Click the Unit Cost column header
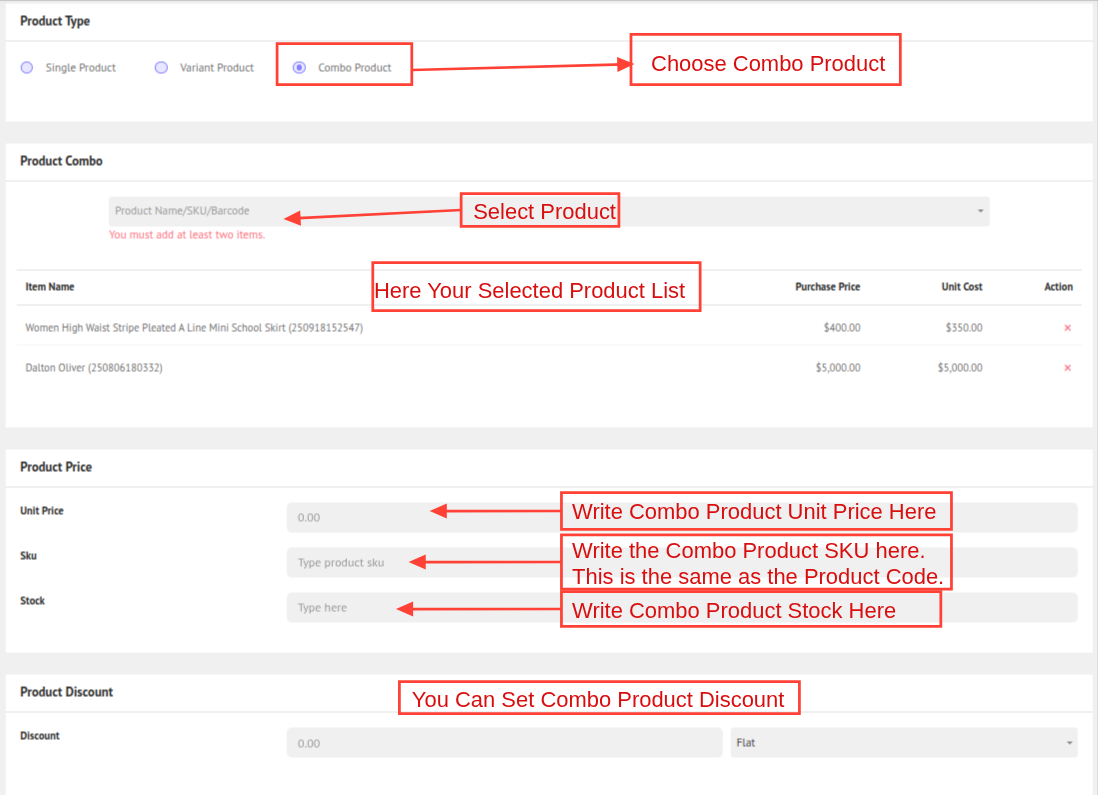The width and height of the screenshot is (1098, 795). (961, 287)
